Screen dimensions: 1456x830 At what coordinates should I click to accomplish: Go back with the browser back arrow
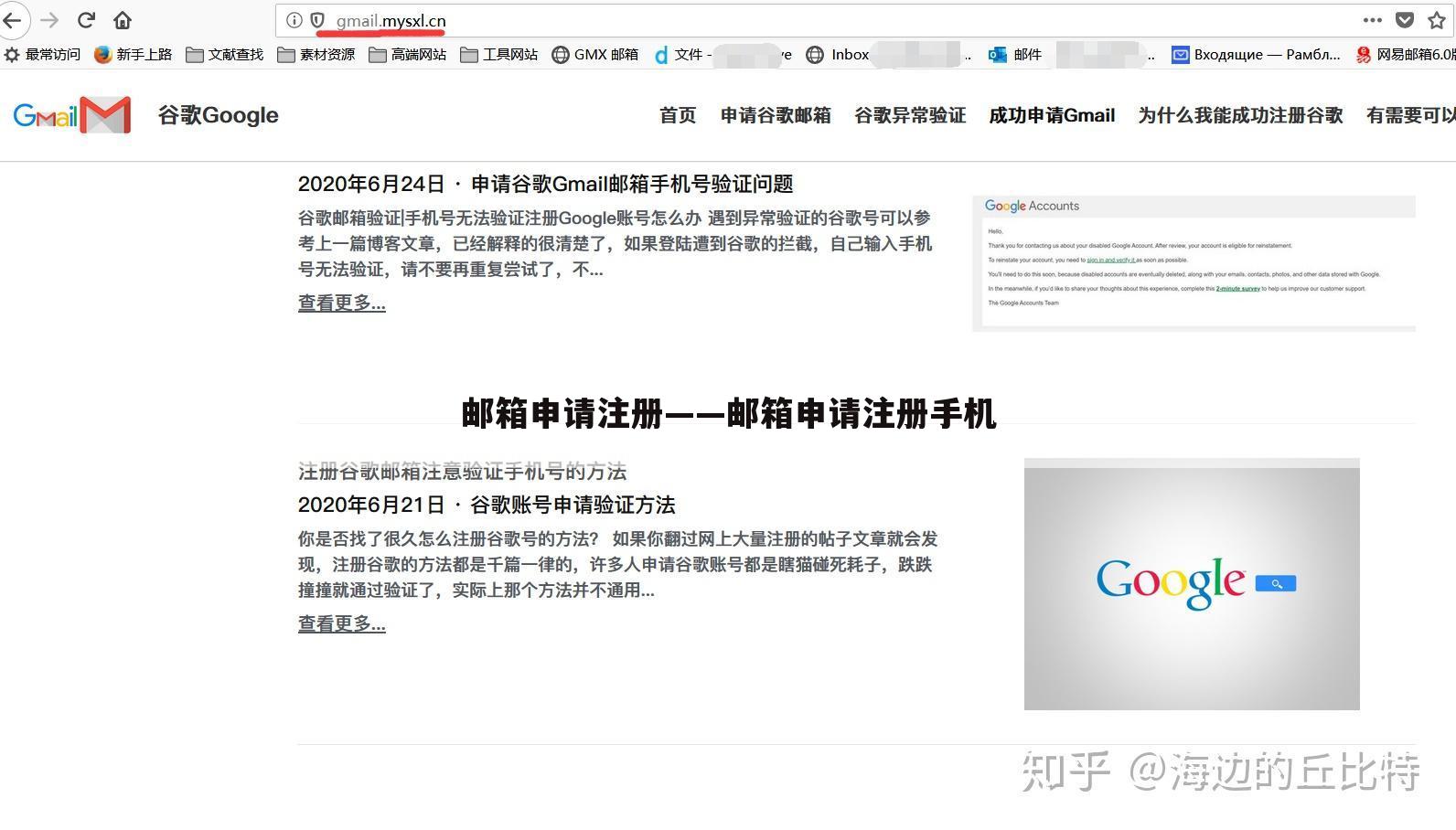click(12, 20)
